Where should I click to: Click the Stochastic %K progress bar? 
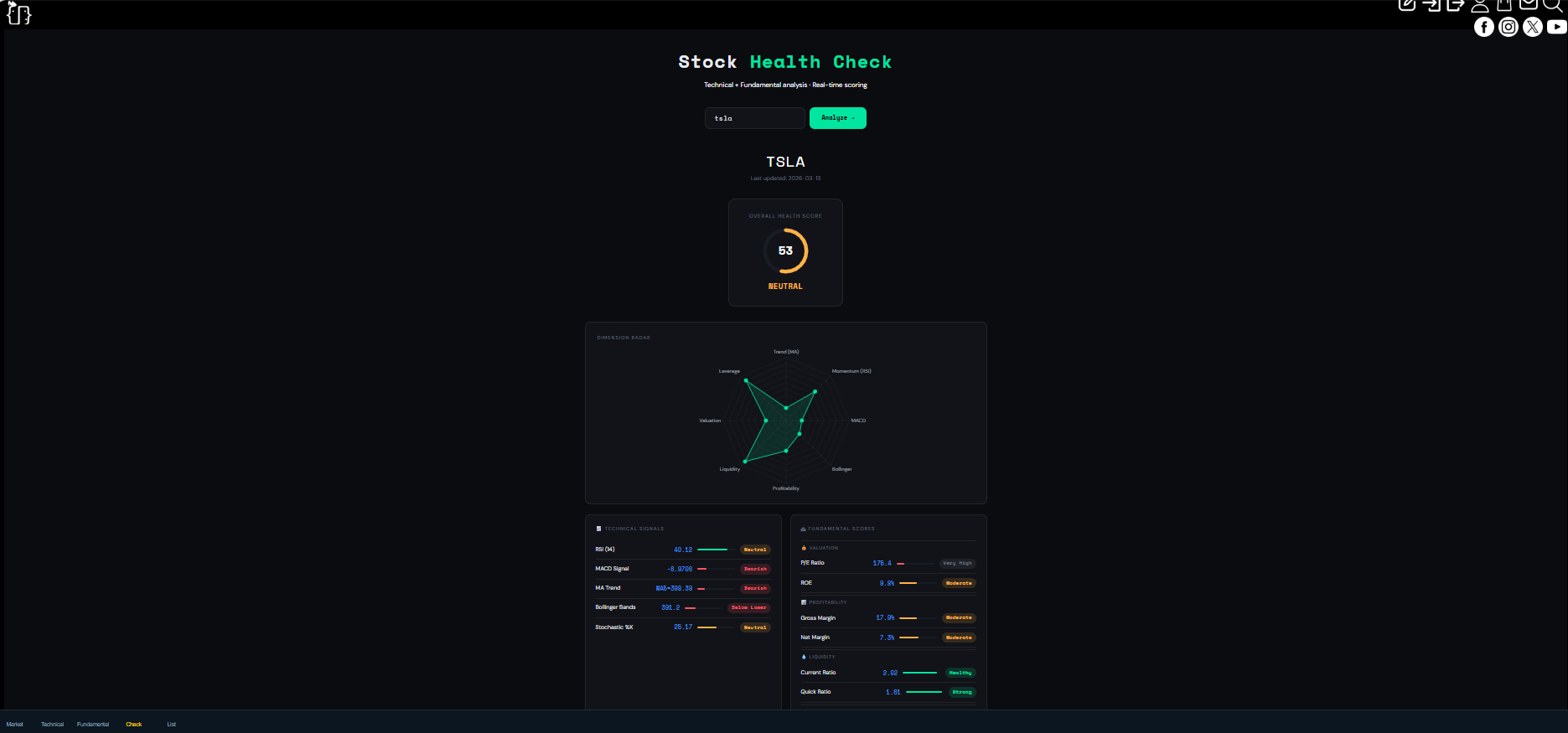[x=716, y=627]
